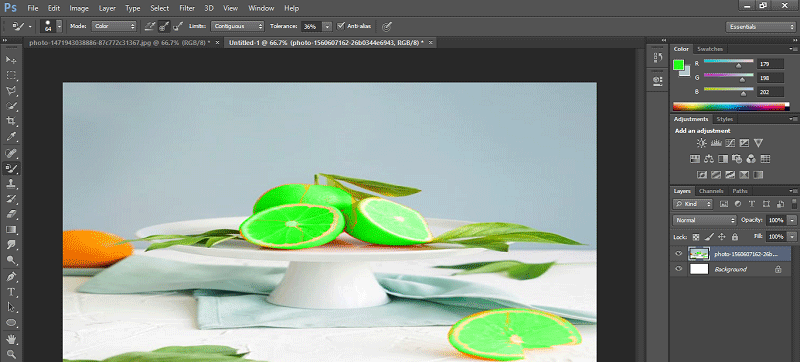The image size is (800, 362).
Task: Enable Sampling: Once option
Action: (164, 26)
